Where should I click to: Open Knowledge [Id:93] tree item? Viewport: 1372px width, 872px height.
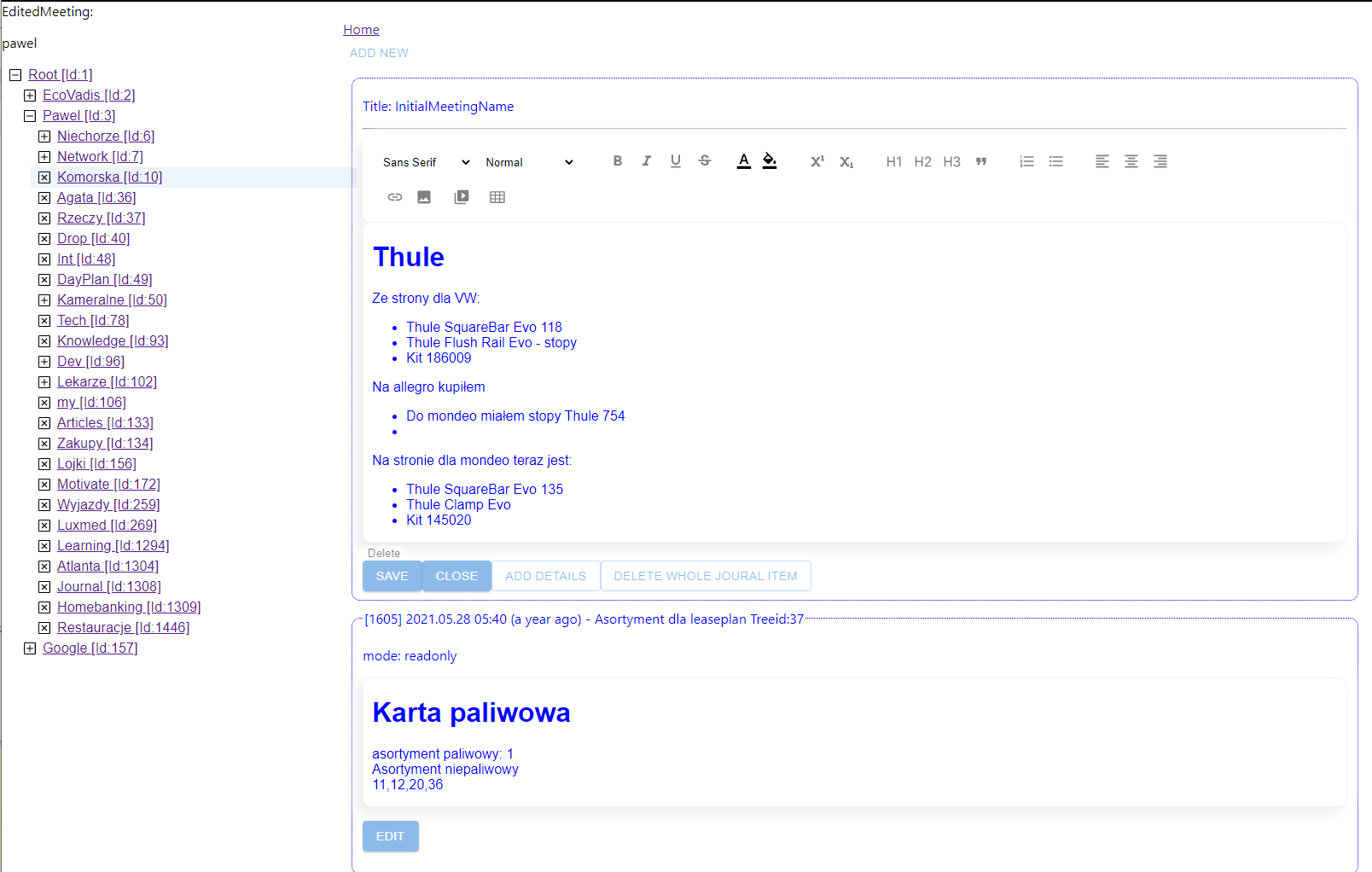113,341
